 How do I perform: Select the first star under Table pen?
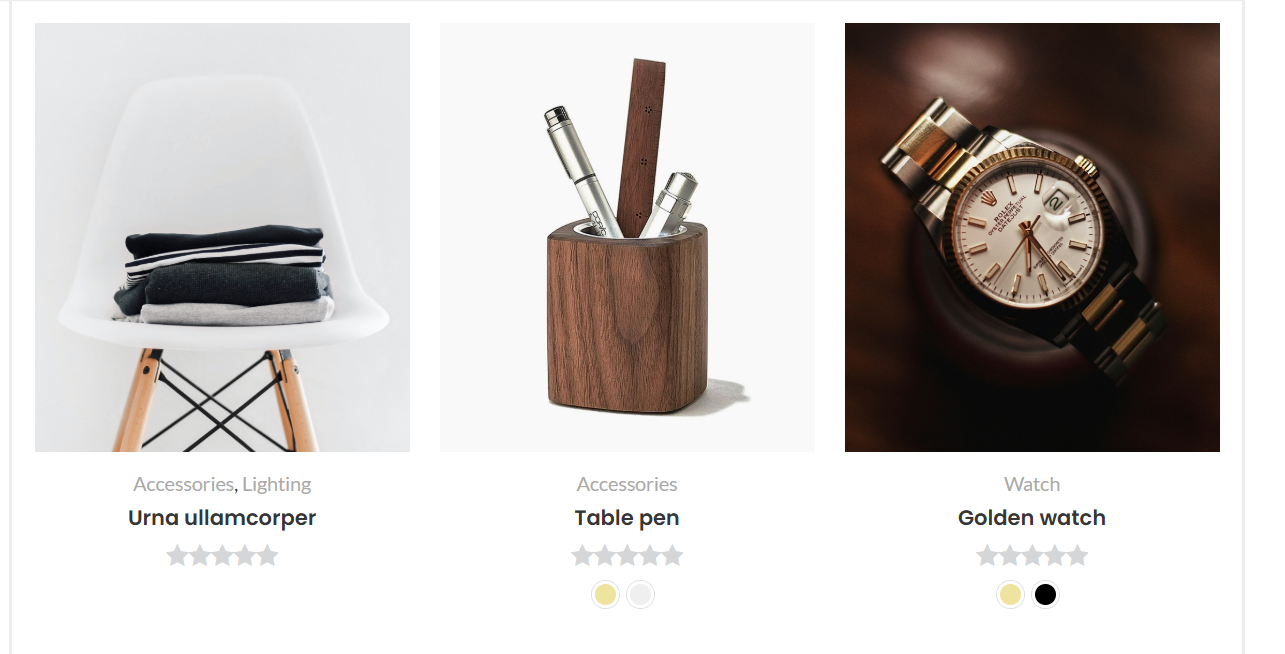tap(583, 556)
